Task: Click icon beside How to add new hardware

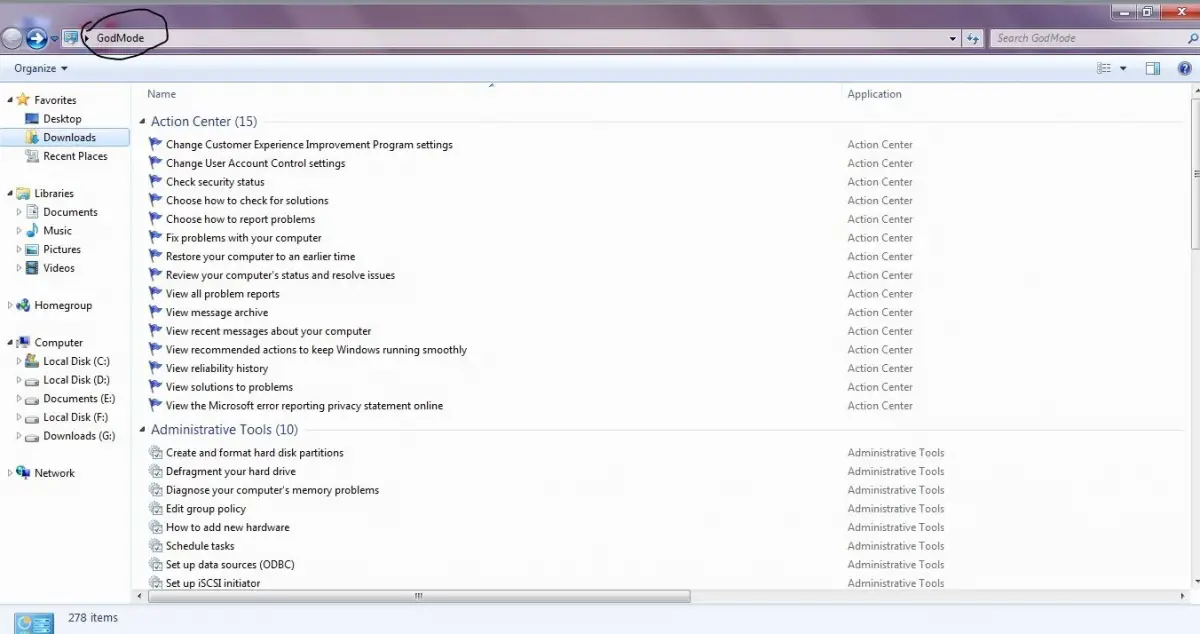Action: (155, 527)
